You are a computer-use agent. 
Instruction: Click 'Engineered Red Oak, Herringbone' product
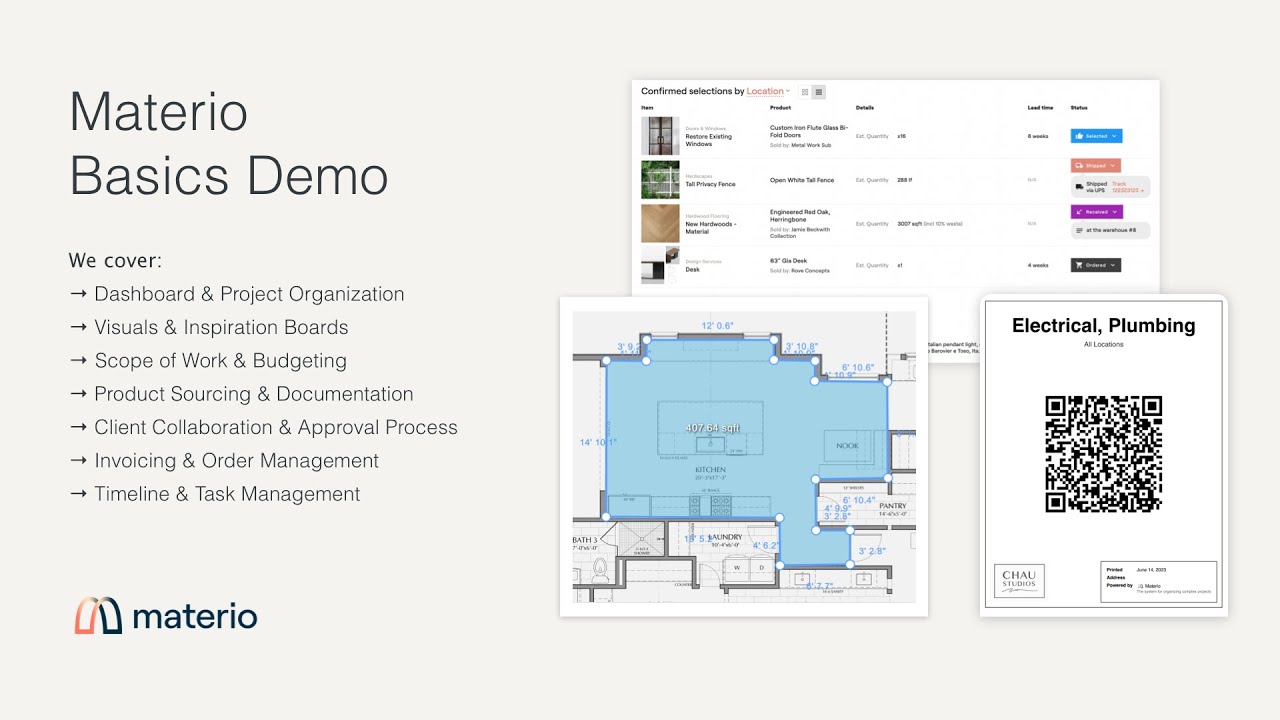[800, 216]
